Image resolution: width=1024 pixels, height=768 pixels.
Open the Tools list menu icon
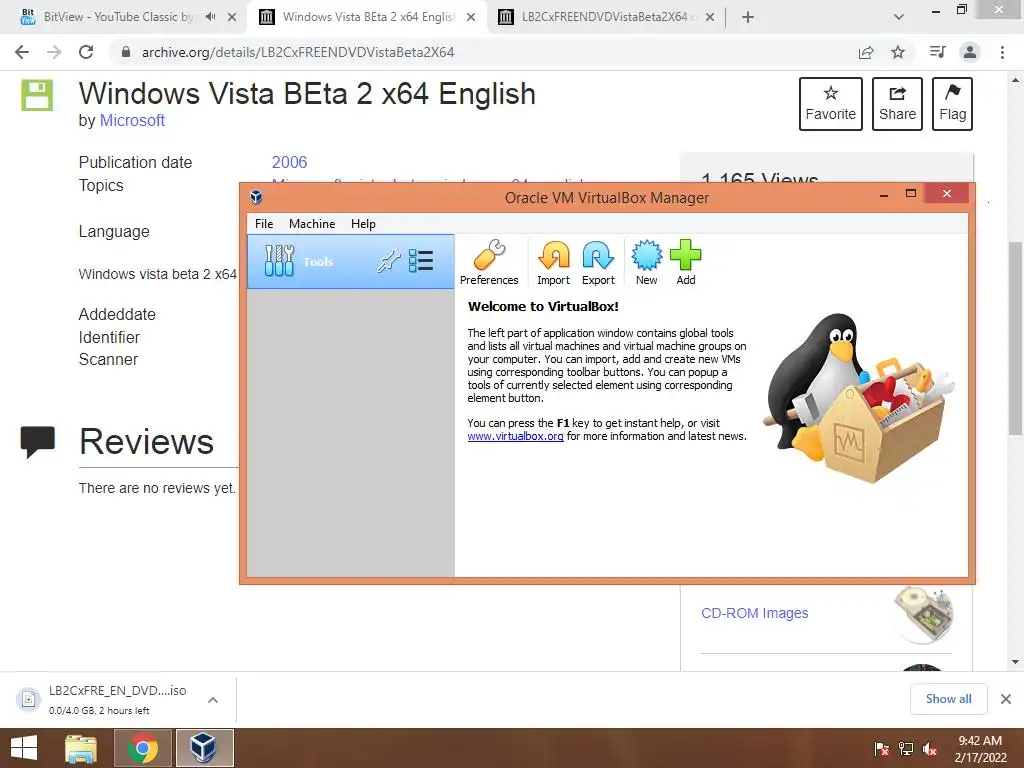point(421,261)
